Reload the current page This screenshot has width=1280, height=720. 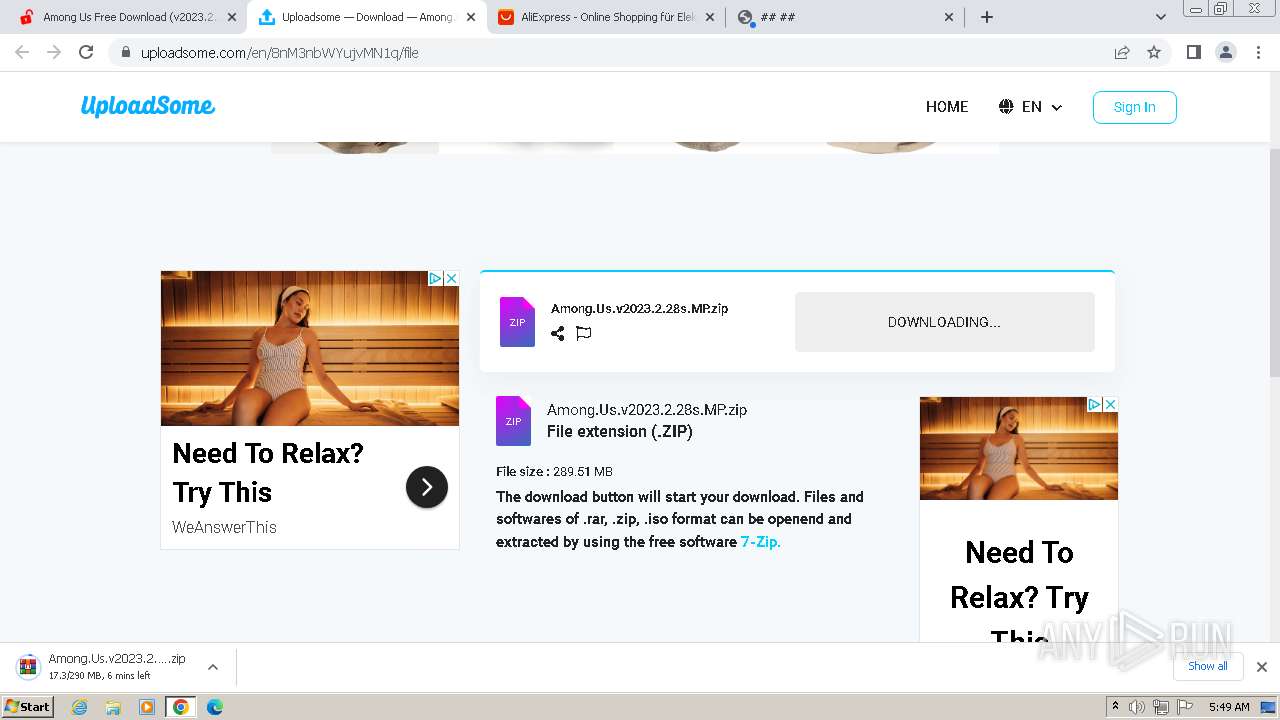click(86, 52)
